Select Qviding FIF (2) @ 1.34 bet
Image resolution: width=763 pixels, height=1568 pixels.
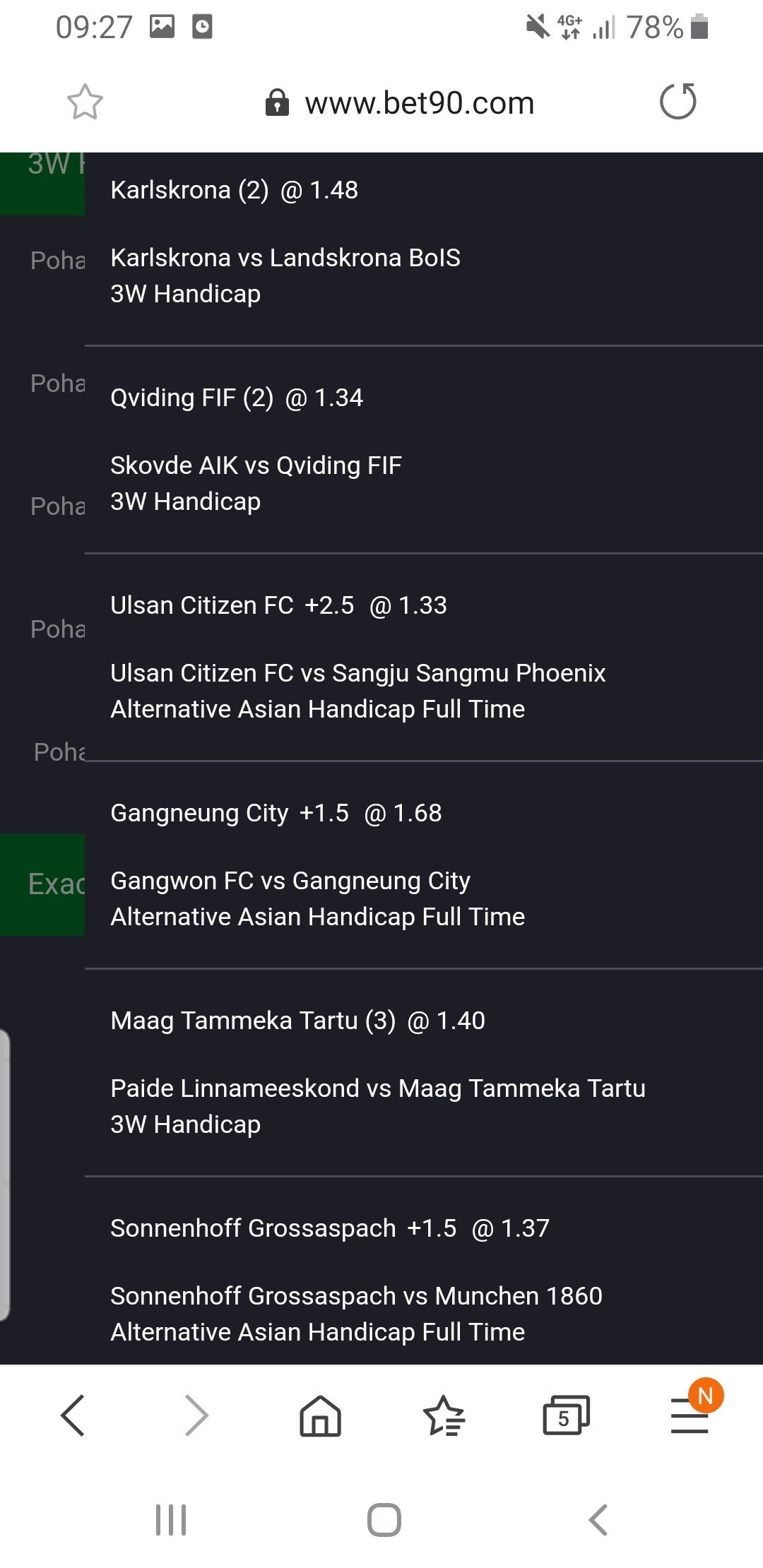[237, 398]
